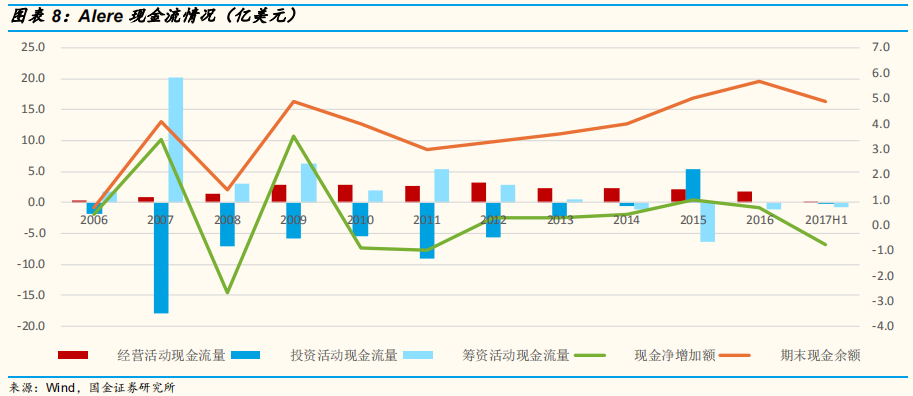Click the chart title 图表 8: Alere 现金流情况
The width and height of the screenshot is (913, 396).
pos(155,16)
